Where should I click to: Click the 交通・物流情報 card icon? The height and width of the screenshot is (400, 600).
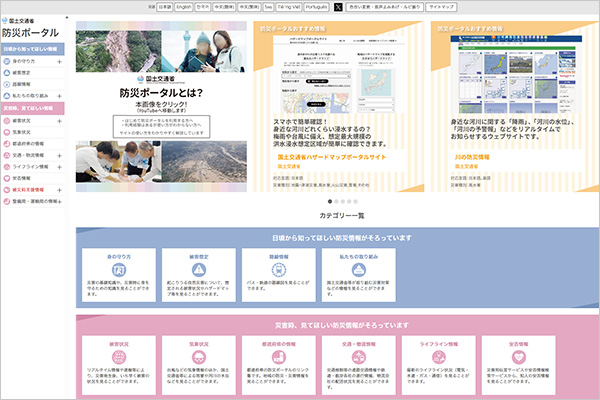coord(359,357)
